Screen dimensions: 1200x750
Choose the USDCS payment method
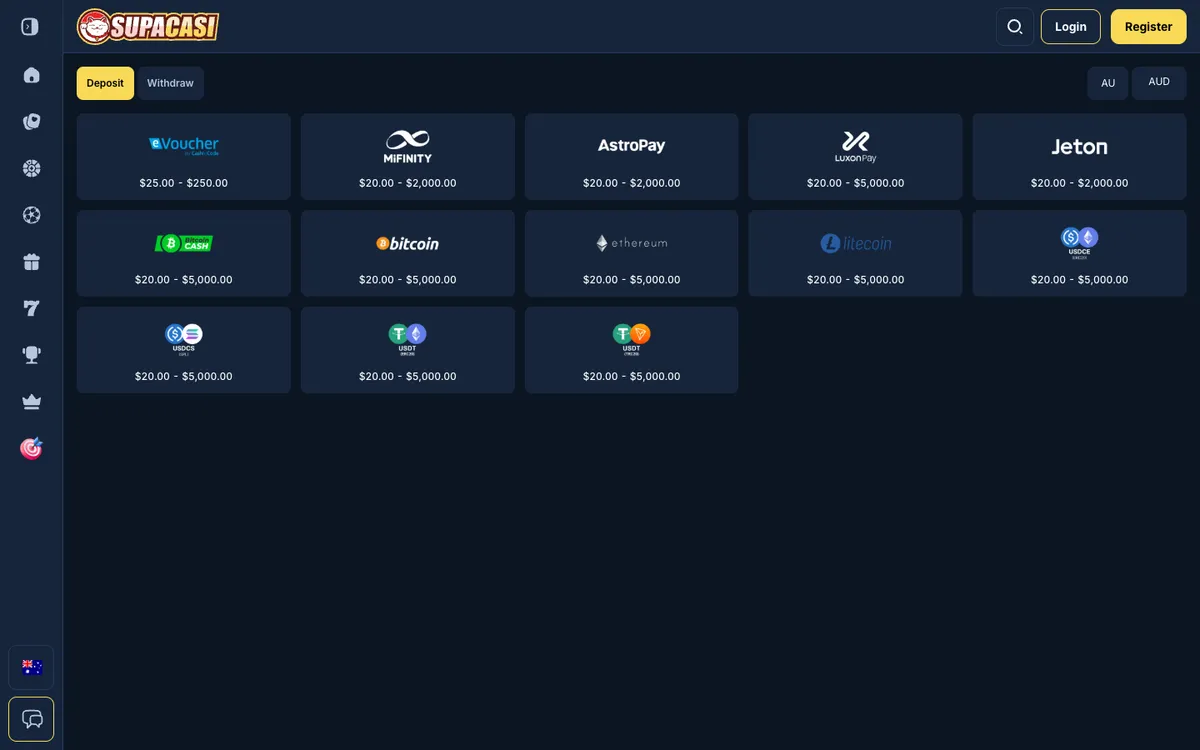tap(184, 350)
